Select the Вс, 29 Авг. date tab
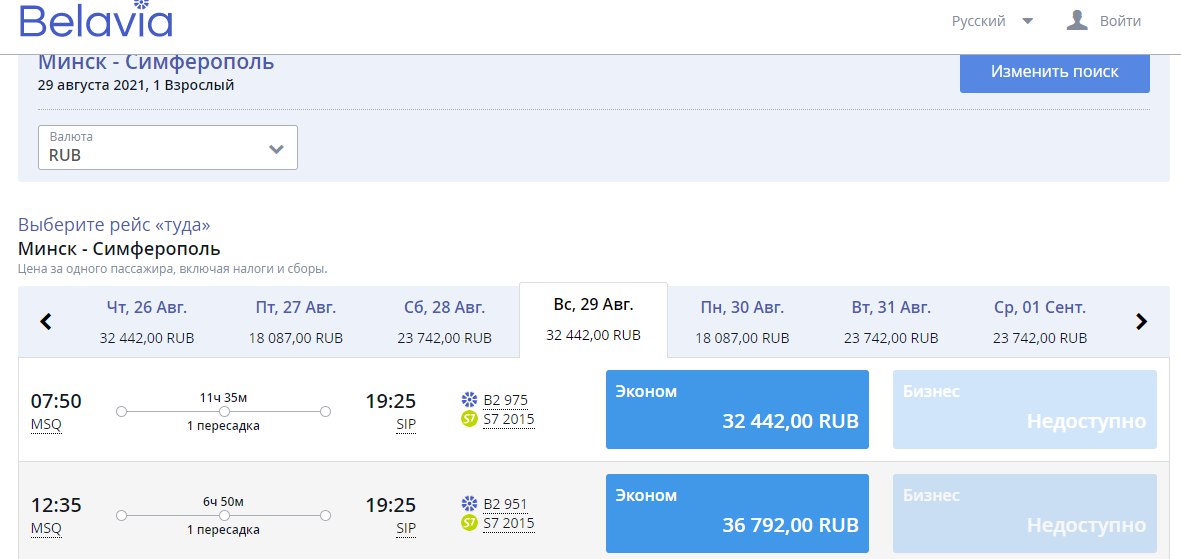Viewport: 1181px width, 559px height. click(594, 320)
